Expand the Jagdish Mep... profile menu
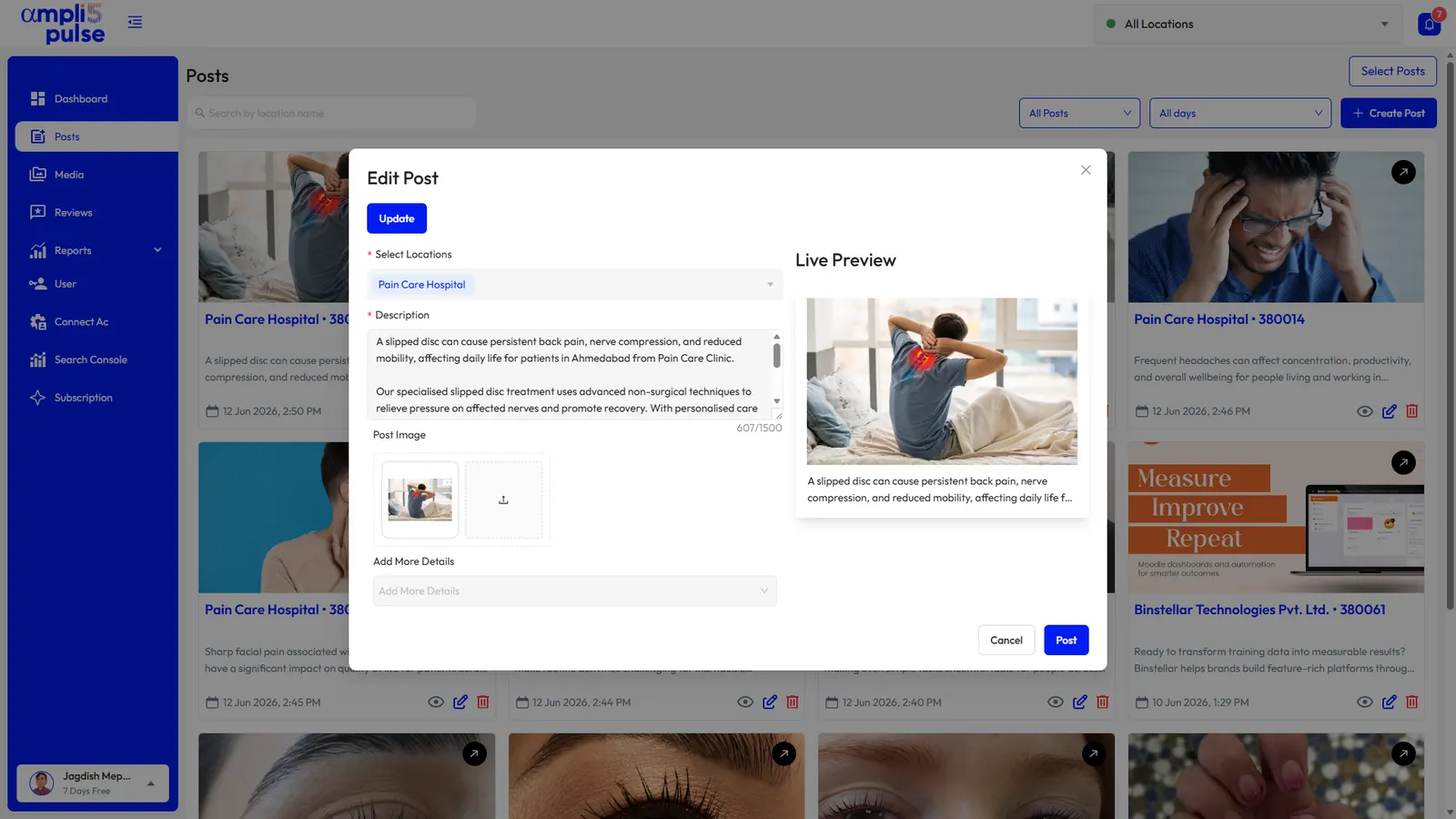Viewport: 1456px width, 819px height. pos(93,783)
